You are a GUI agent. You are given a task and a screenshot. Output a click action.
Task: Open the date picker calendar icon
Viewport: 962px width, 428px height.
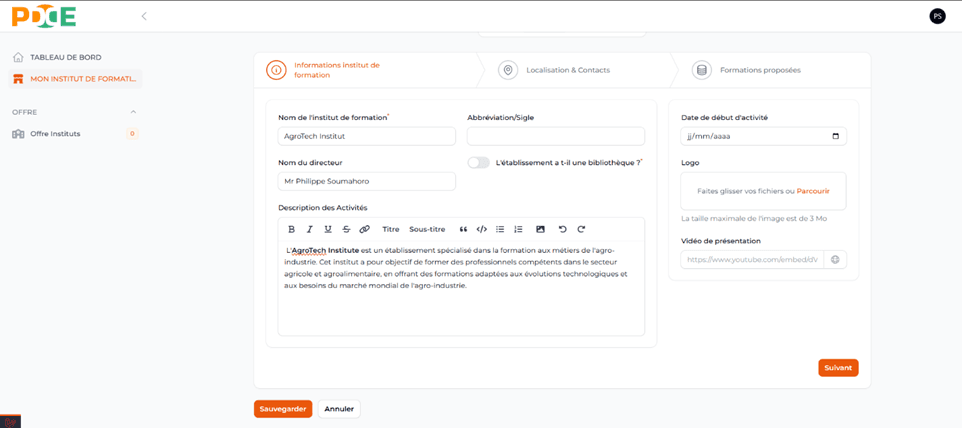tap(835, 137)
